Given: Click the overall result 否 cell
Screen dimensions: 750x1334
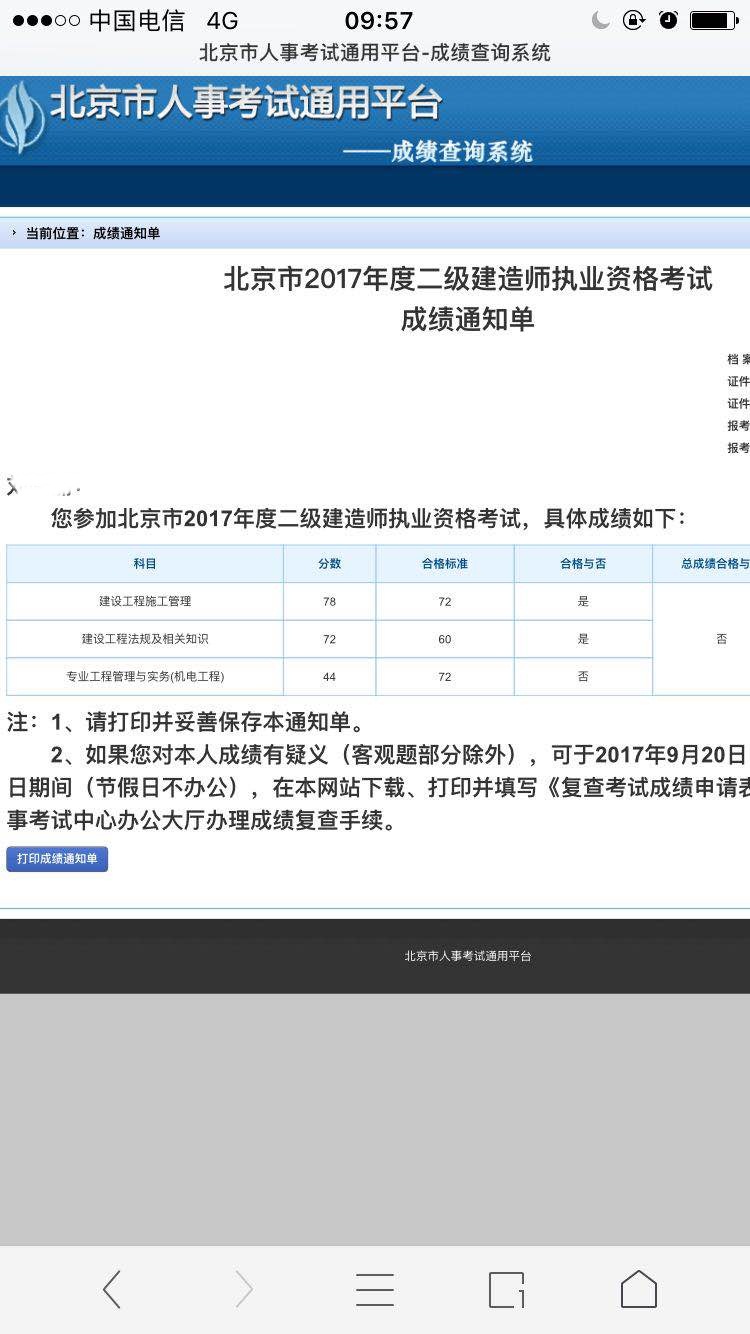Looking at the screenshot, I should pyautogui.click(x=701, y=639).
